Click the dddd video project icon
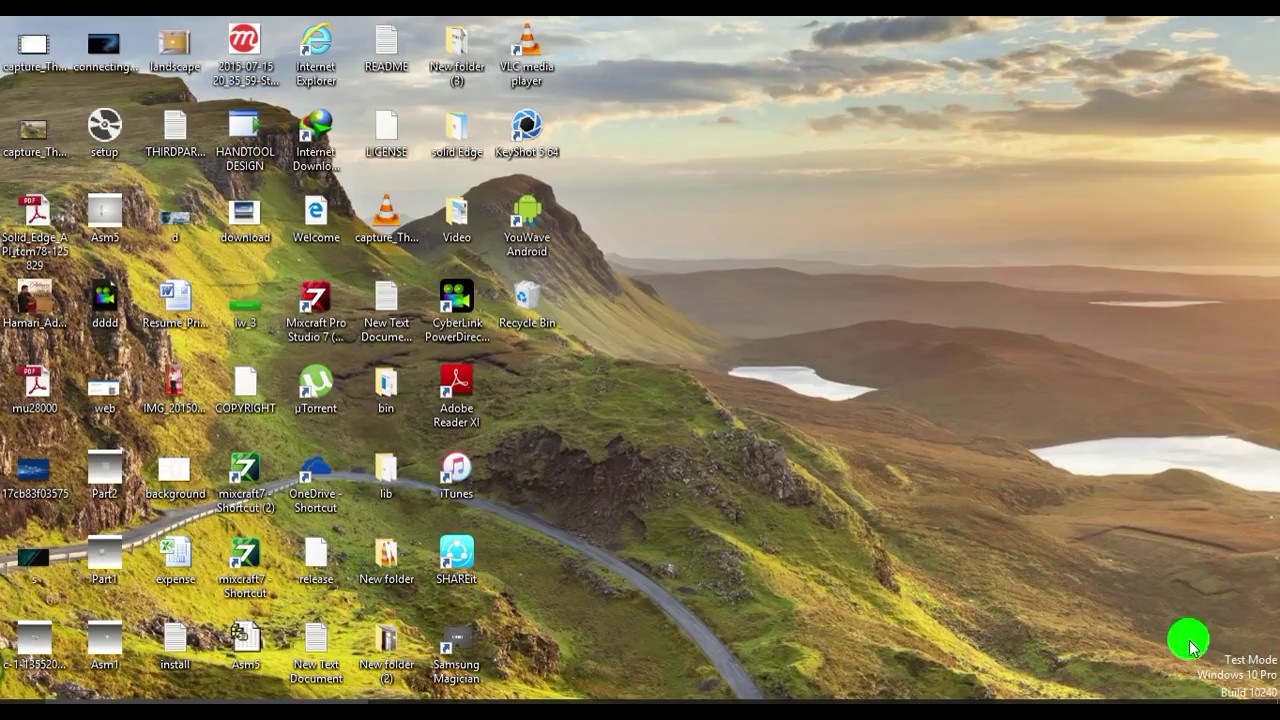The image size is (1280, 720). coord(105,305)
